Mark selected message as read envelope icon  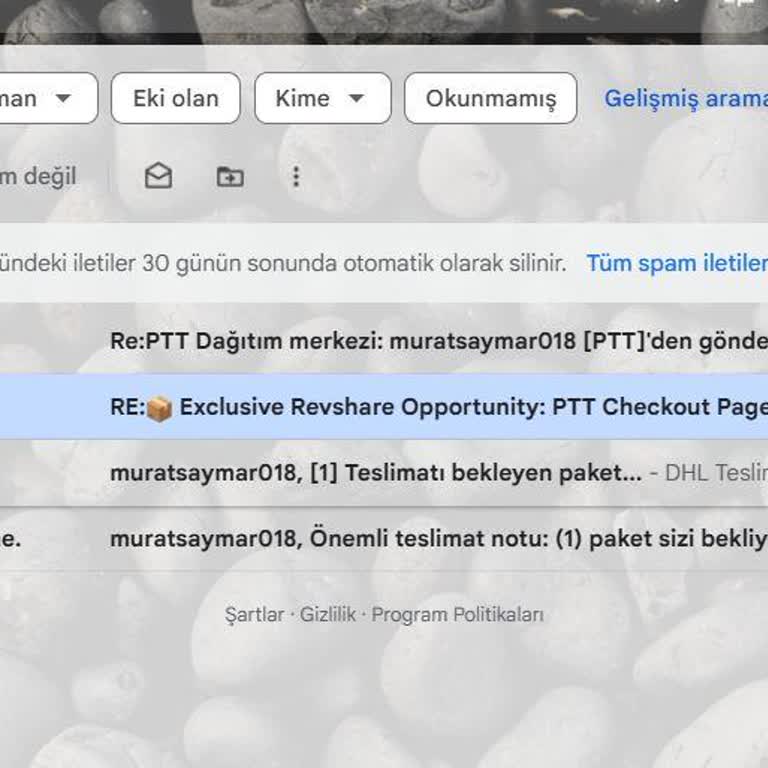[158, 176]
